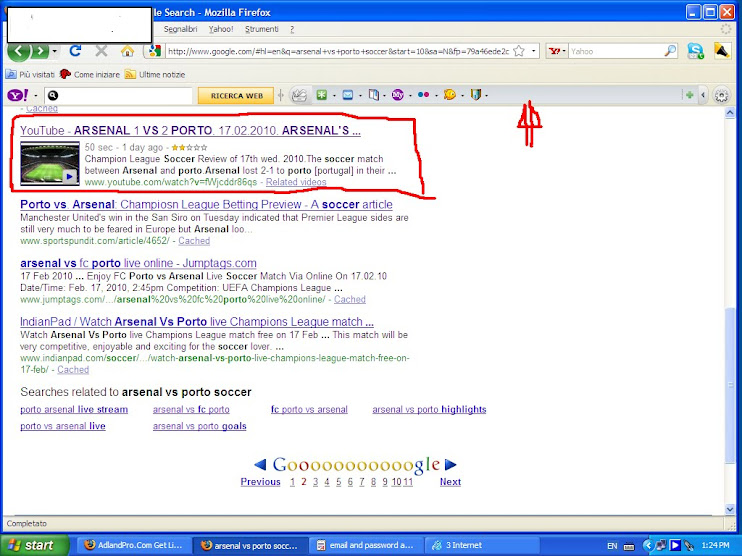Focus the address bar URL field
The image size is (742, 556).
338,51
